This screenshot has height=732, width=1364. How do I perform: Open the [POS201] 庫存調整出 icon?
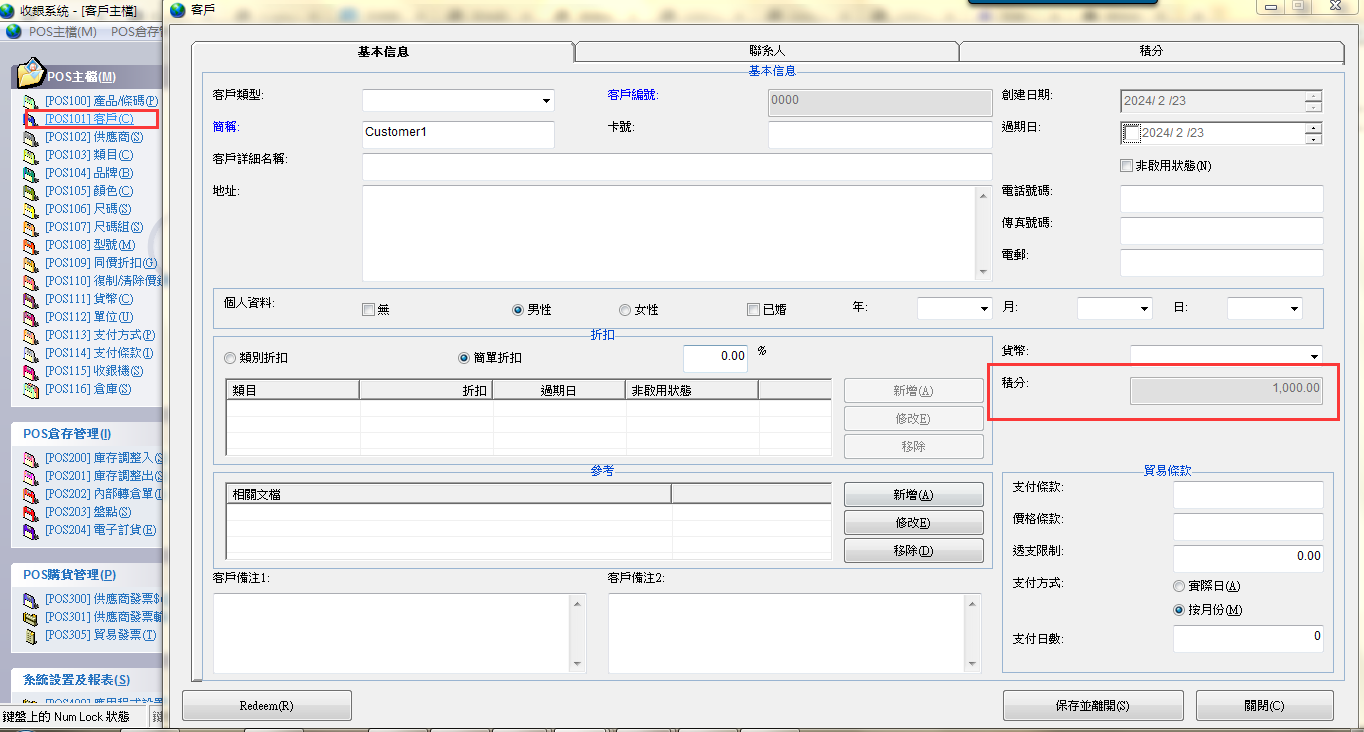pyautogui.click(x=31, y=476)
